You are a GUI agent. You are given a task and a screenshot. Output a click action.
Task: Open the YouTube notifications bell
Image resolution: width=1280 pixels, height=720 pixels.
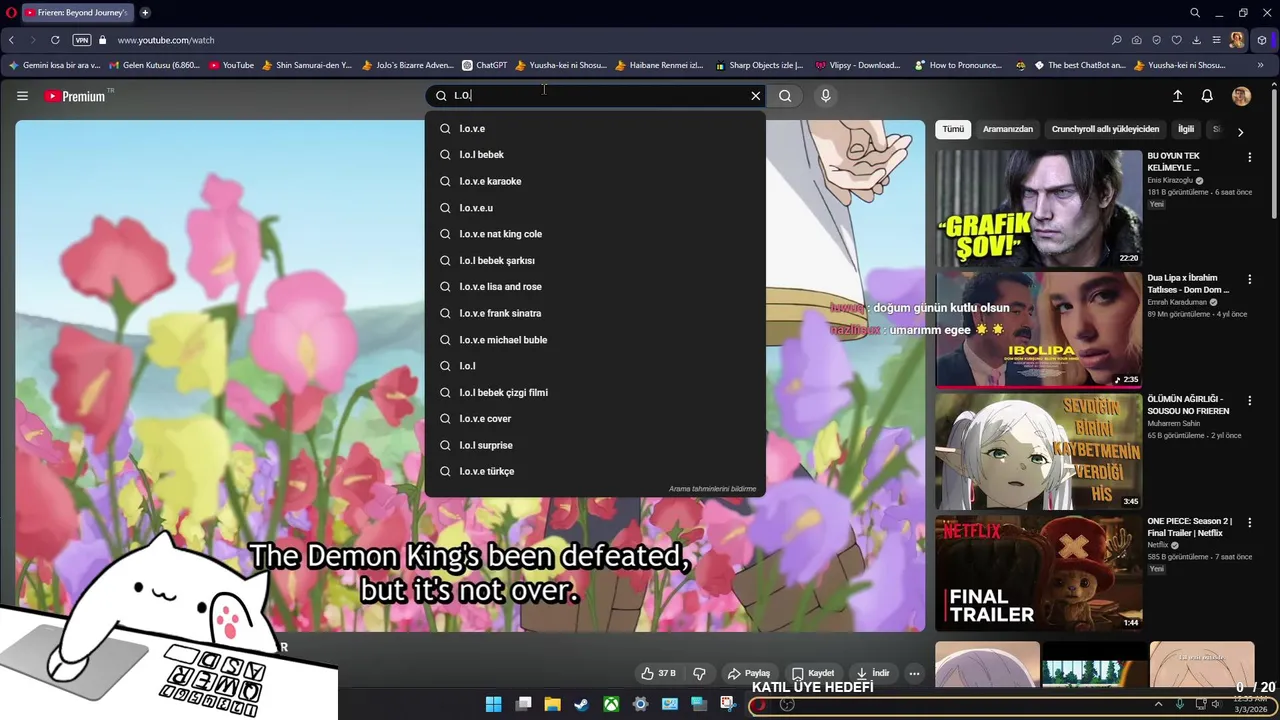click(1207, 96)
